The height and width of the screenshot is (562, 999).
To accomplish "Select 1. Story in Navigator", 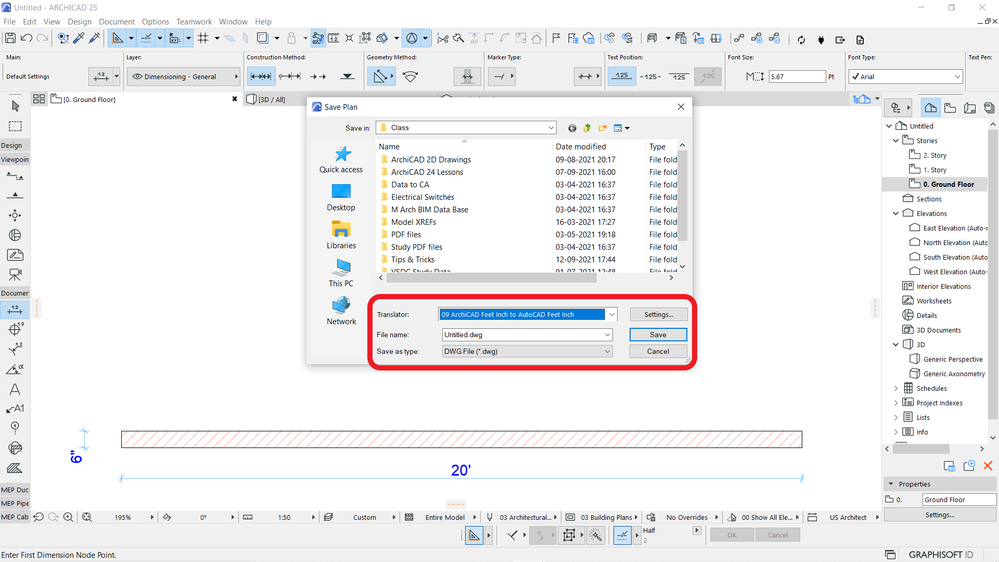I will (935, 170).
